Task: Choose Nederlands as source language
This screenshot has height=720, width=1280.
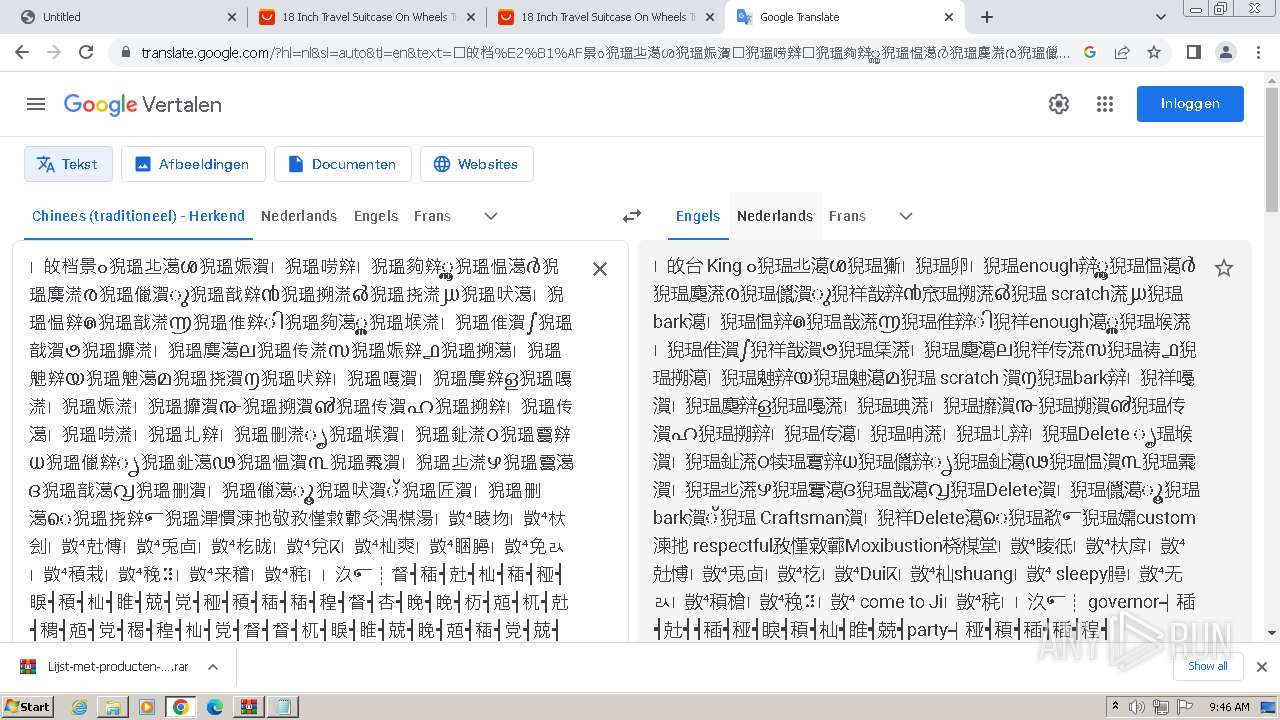Action: click(299, 216)
